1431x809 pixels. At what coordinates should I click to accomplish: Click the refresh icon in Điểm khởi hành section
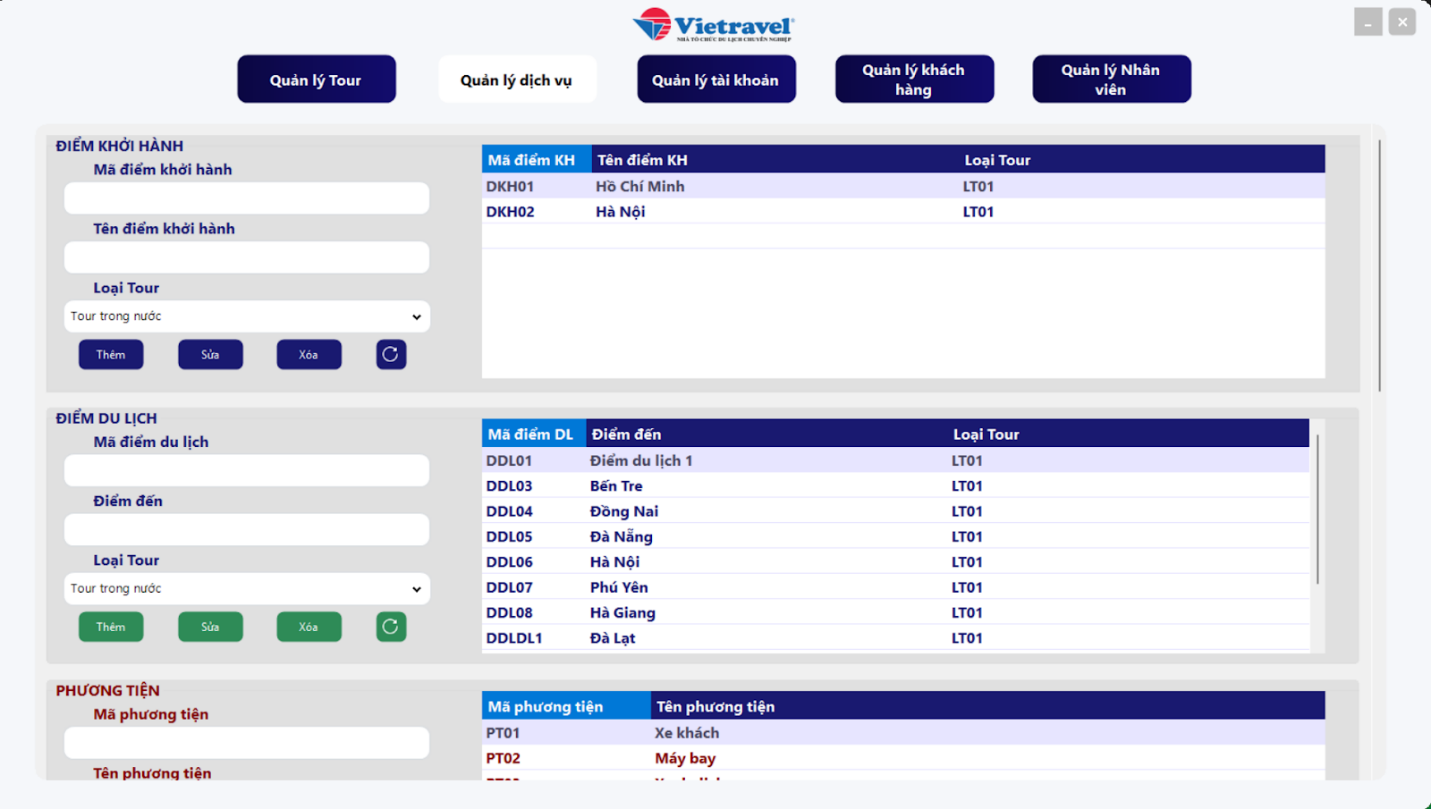(391, 354)
